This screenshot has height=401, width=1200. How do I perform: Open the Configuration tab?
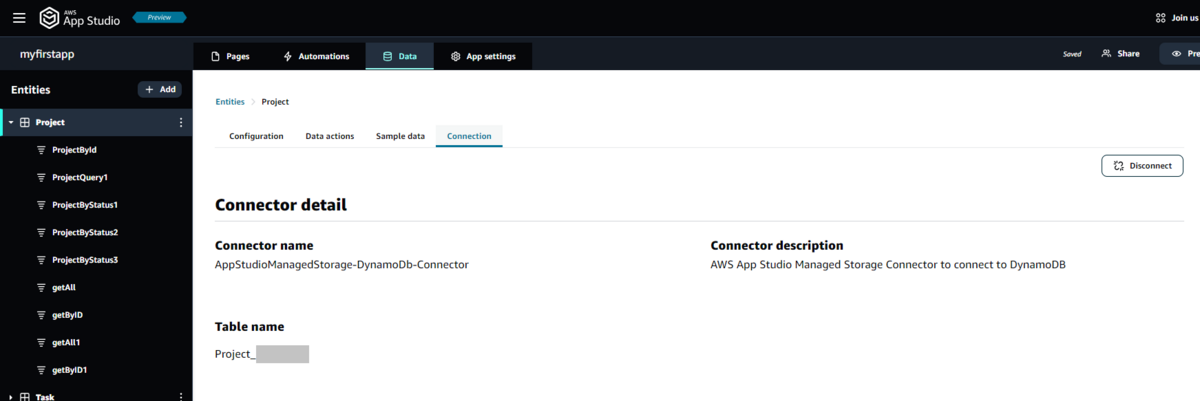click(256, 136)
